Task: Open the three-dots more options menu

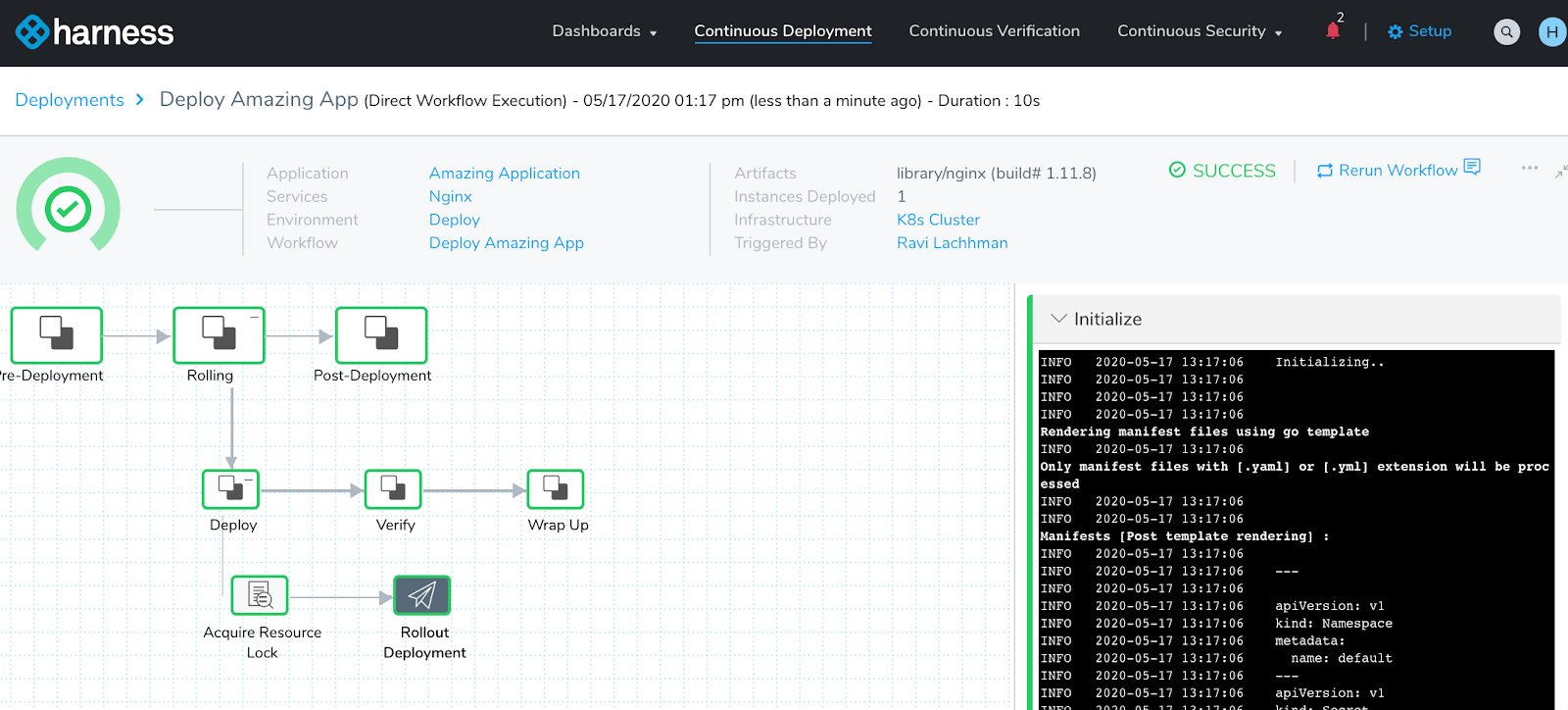Action: pos(1530,169)
